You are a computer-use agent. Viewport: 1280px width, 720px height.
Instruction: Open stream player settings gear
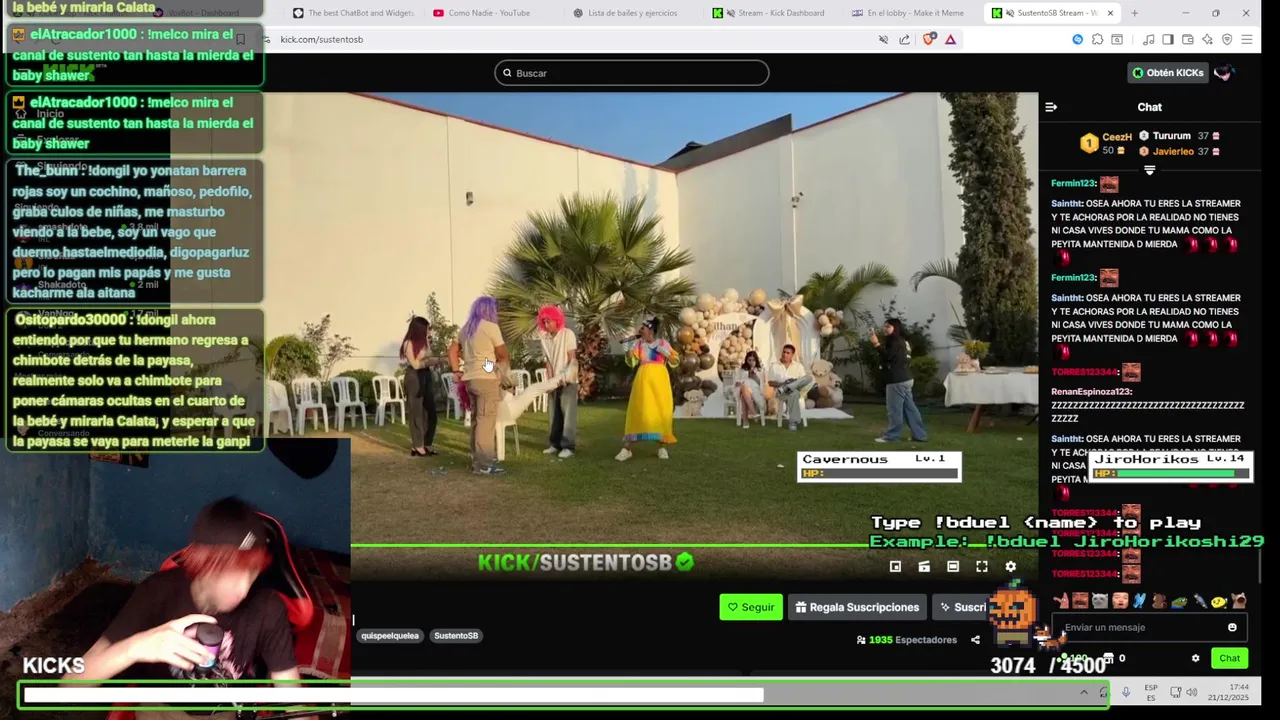click(x=1010, y=567)
